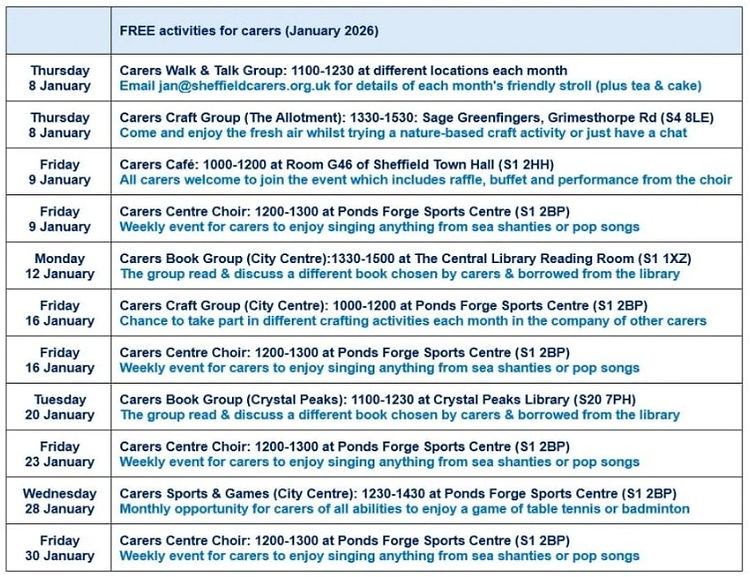
Task: Click 'All carers welcome to join the event' description
Action: pos(425,179)
